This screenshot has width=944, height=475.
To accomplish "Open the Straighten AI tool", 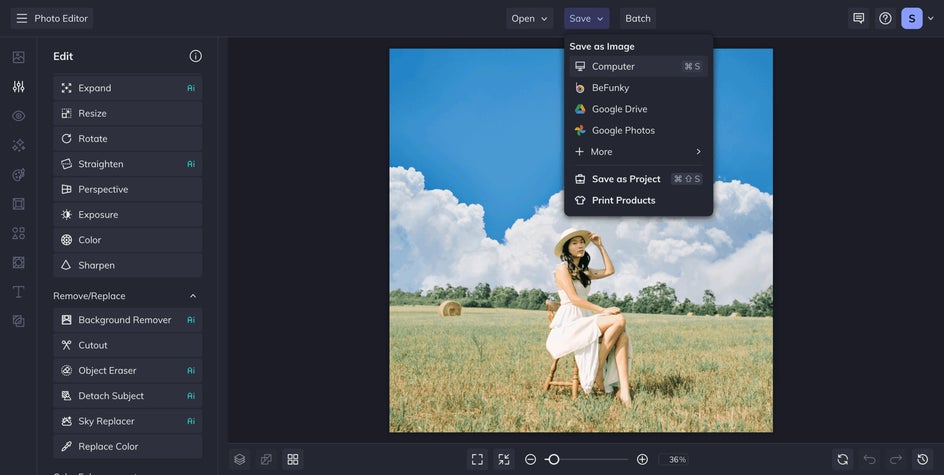I will pyautogui.click(x=128, y=164).
